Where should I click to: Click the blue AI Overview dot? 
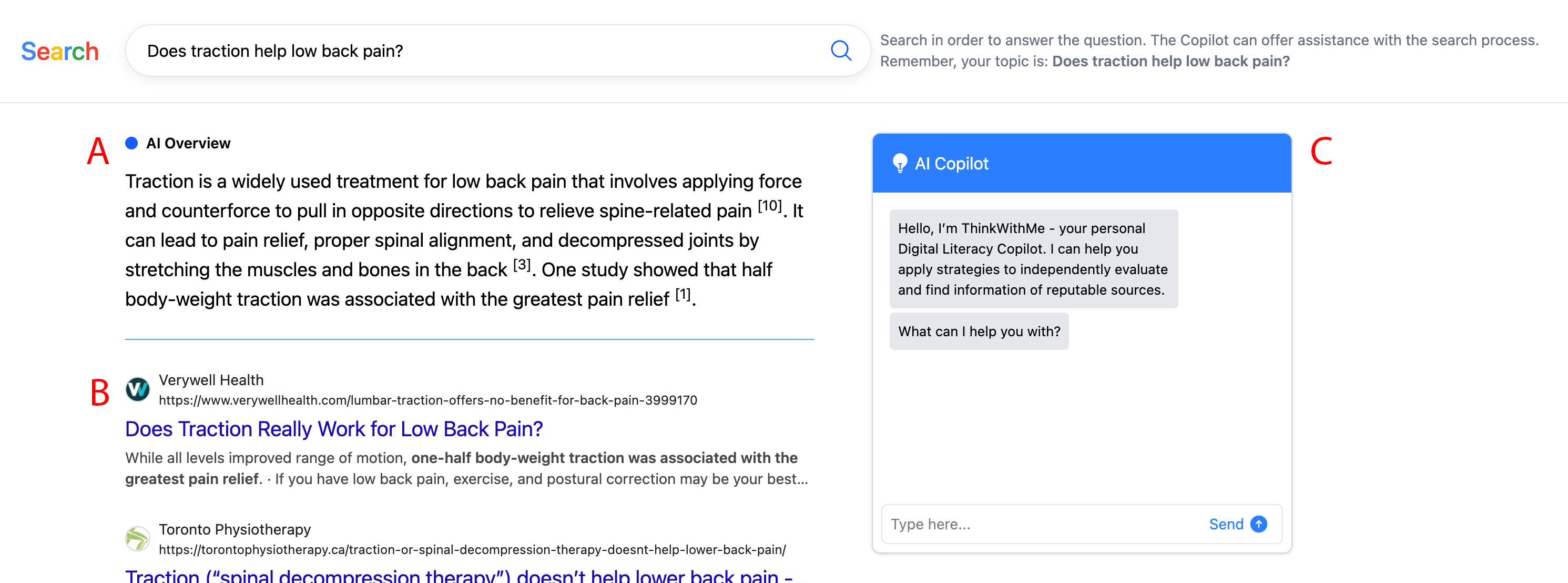point(131,143)
